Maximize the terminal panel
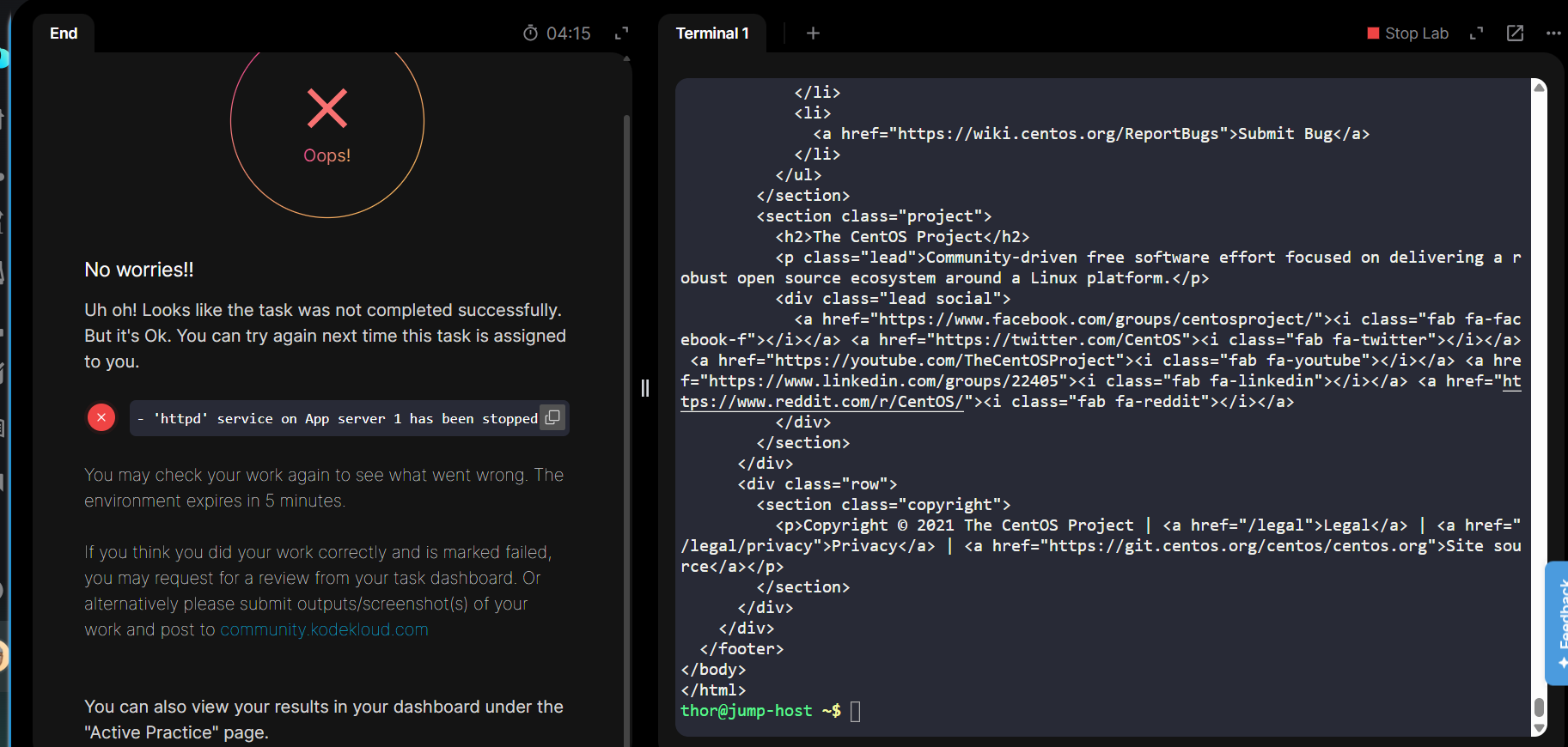Image resolution: width=1568 pixels, height=747 pixels. click(1476, 33)
